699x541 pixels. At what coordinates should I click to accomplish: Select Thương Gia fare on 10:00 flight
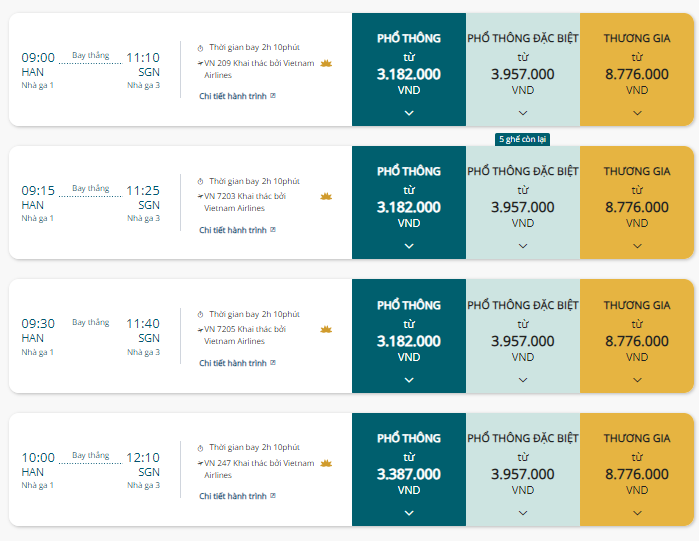coord(637,469)
